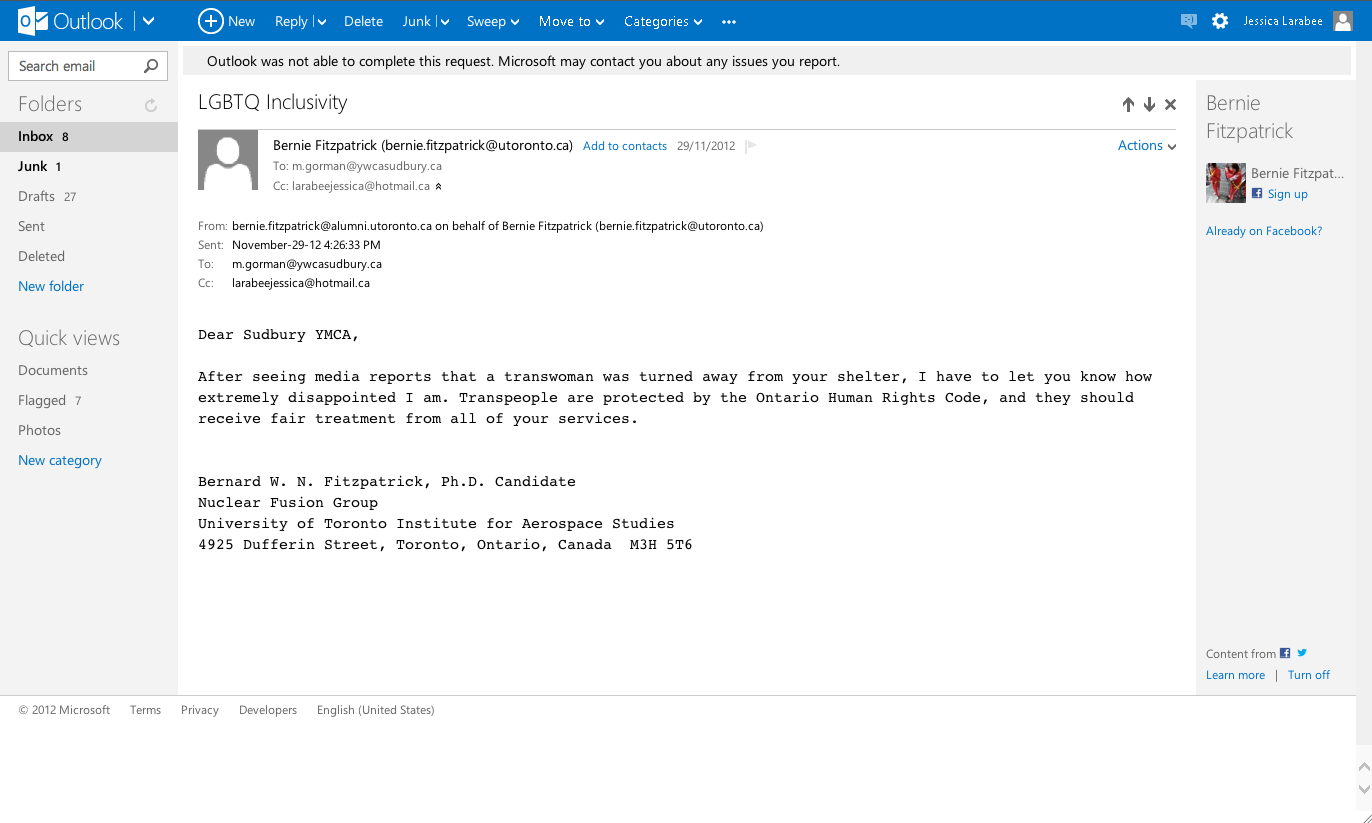Screen dimensions: 1372x823
Task: Open the settings gear icon
Action: point(1220,21)
